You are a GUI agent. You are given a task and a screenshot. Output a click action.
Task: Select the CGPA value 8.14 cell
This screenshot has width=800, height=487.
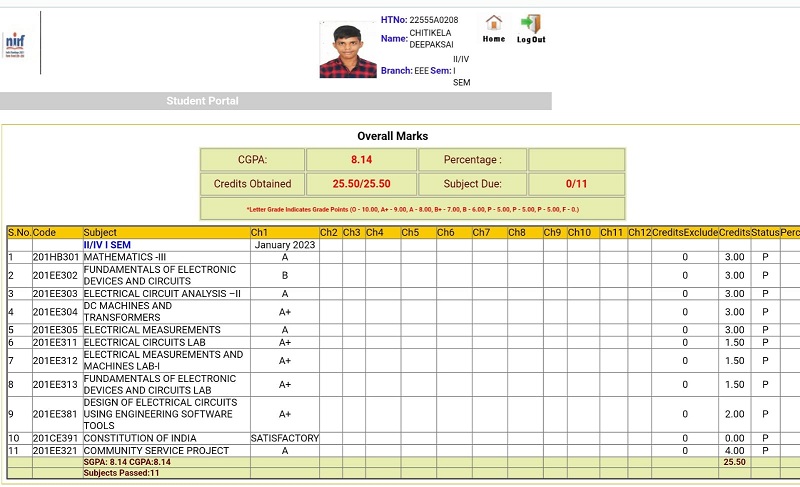tap(361, 160)
